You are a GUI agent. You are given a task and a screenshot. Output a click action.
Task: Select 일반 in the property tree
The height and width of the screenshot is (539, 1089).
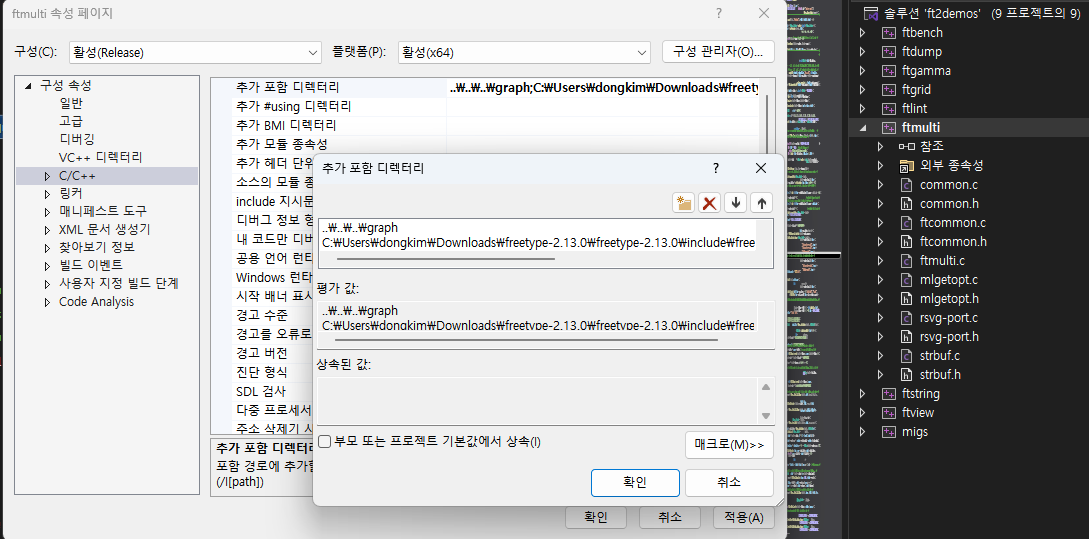tap(71, 104)
